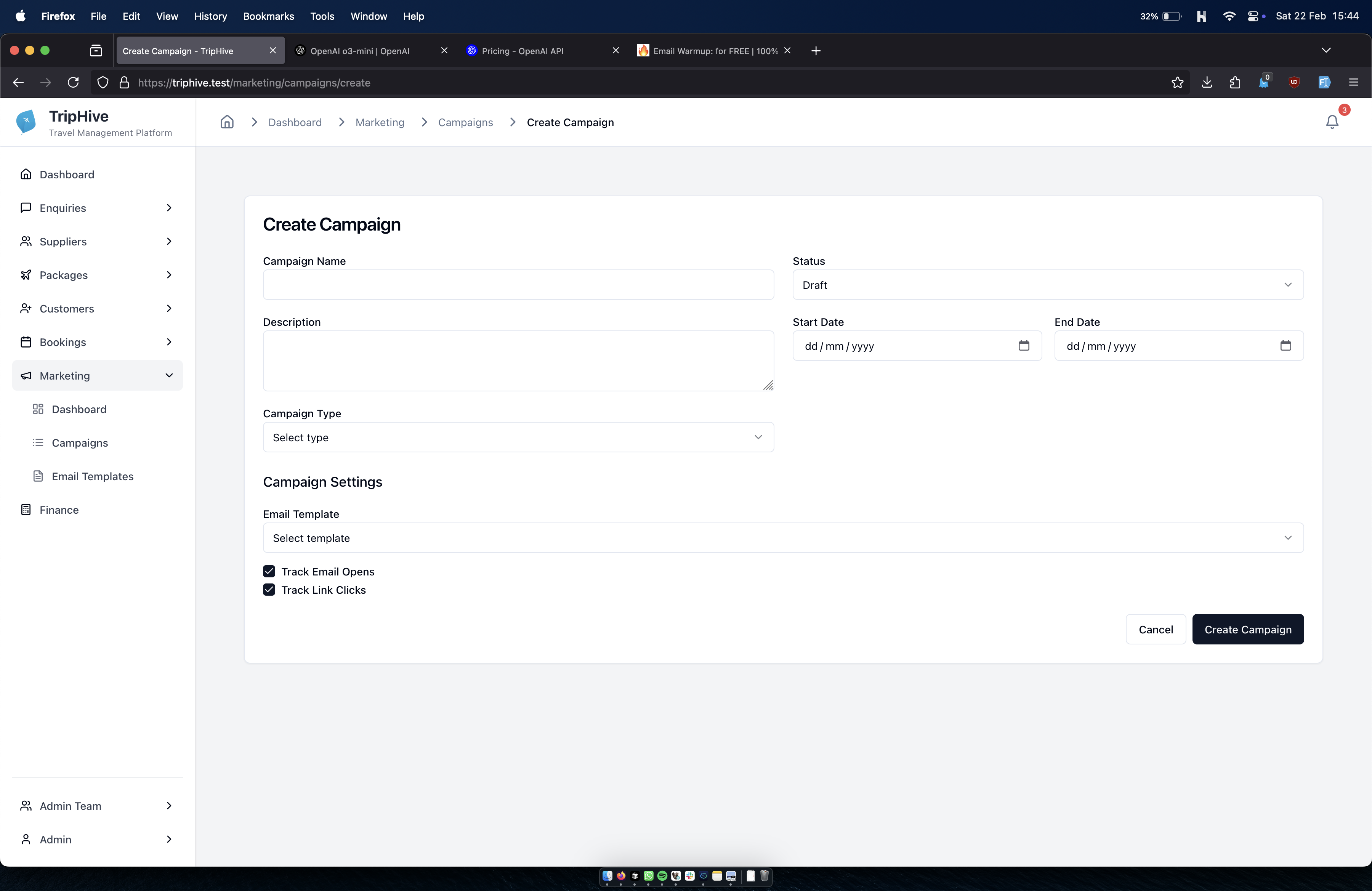Expand the Packages sidebar section
The width and height of the screenshot is (1372, 891).
tap(97, 275)
